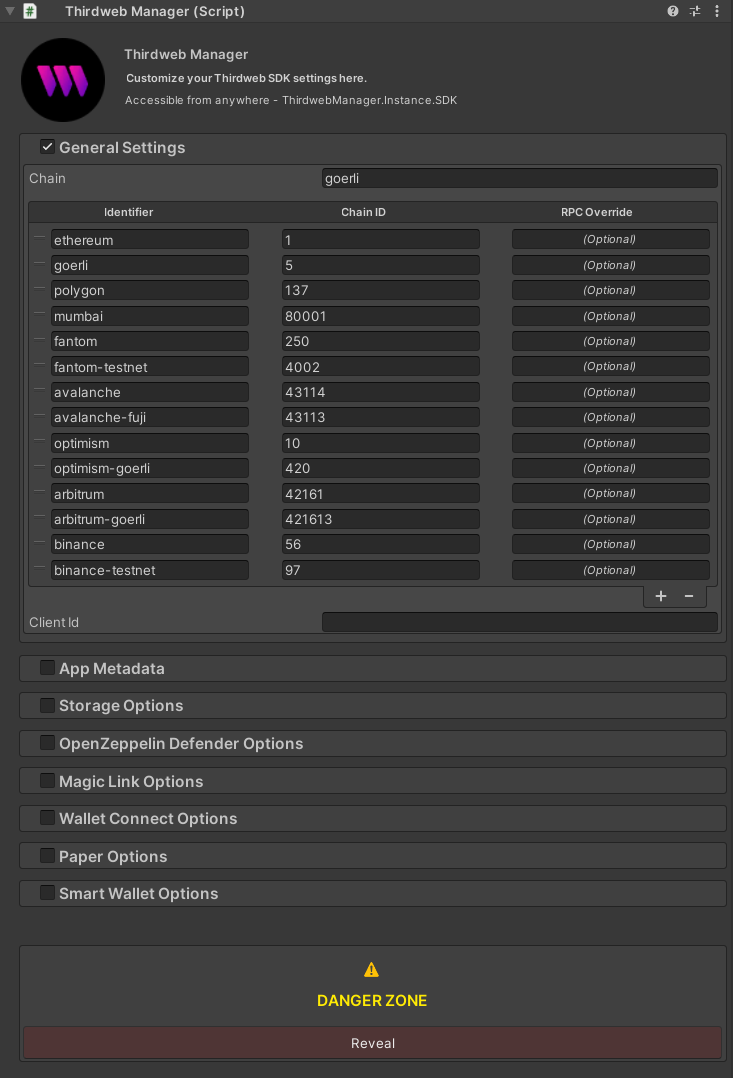Select the binance-testnet row drag handle
The image size is (733, 1078).
(39, 569)
